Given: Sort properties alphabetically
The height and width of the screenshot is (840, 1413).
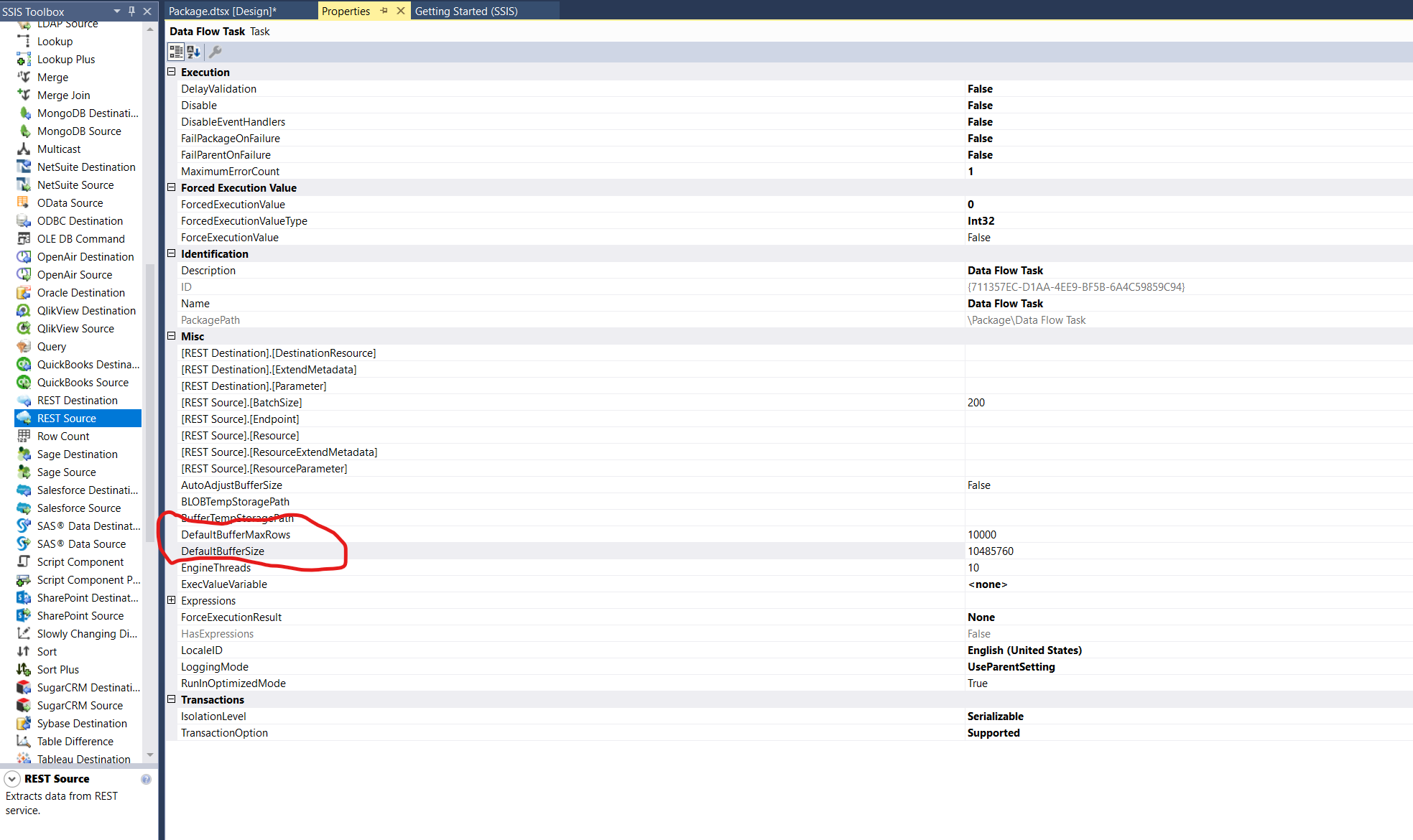Looking at the screenshot, I should pyautogui.click(x=193, y=52).
